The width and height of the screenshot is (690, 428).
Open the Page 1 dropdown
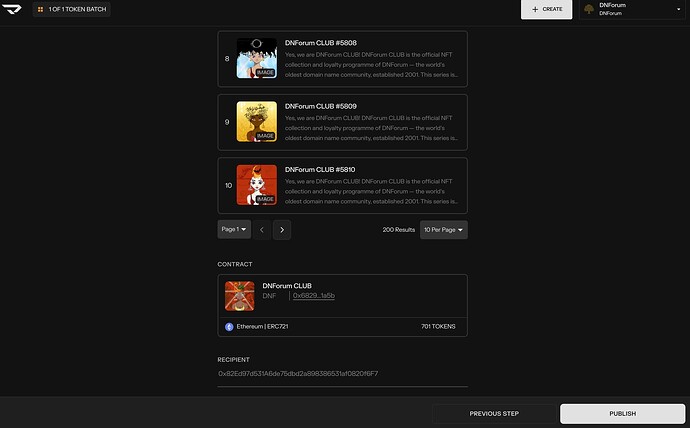coord(234,230)
